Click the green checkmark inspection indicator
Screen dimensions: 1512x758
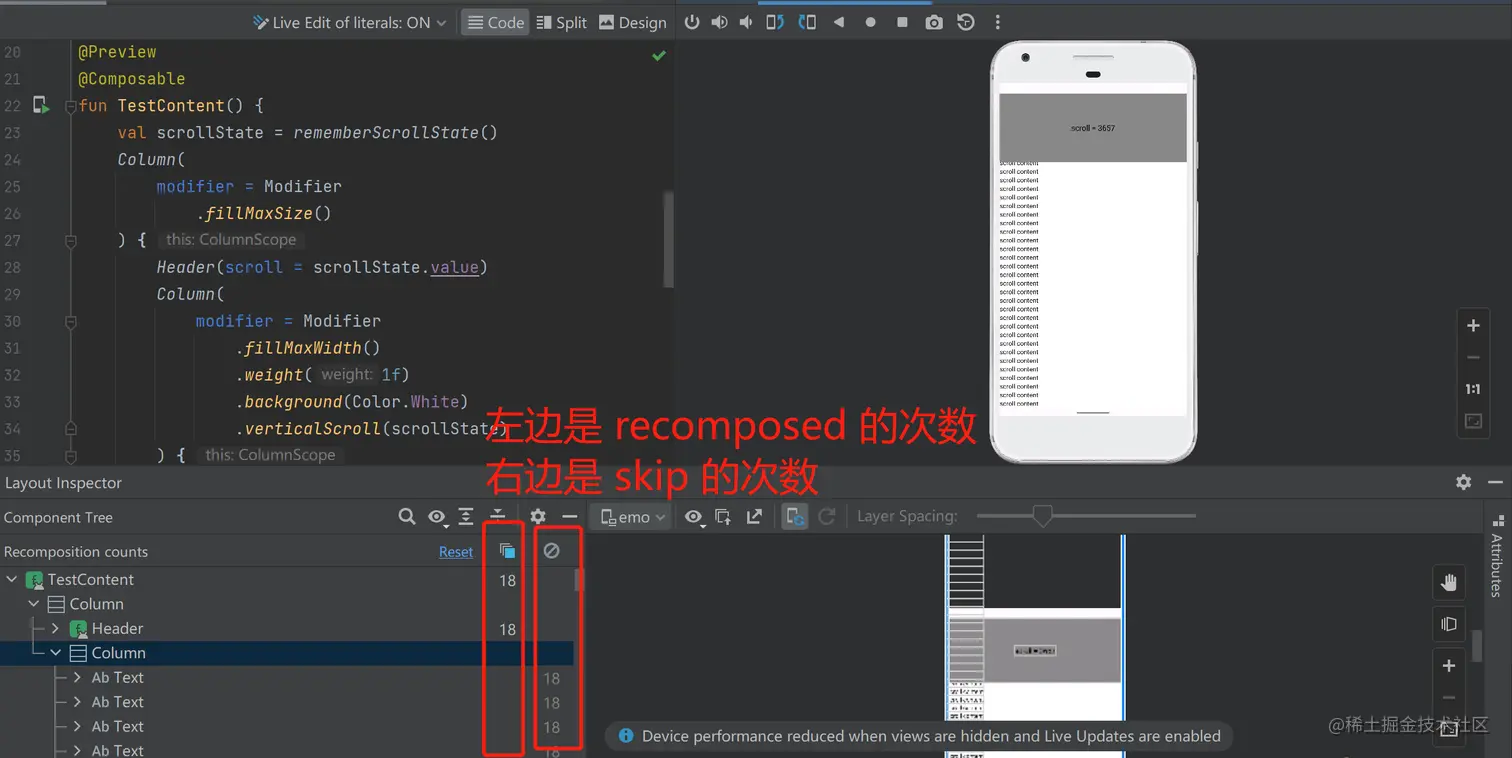point(659,56)
